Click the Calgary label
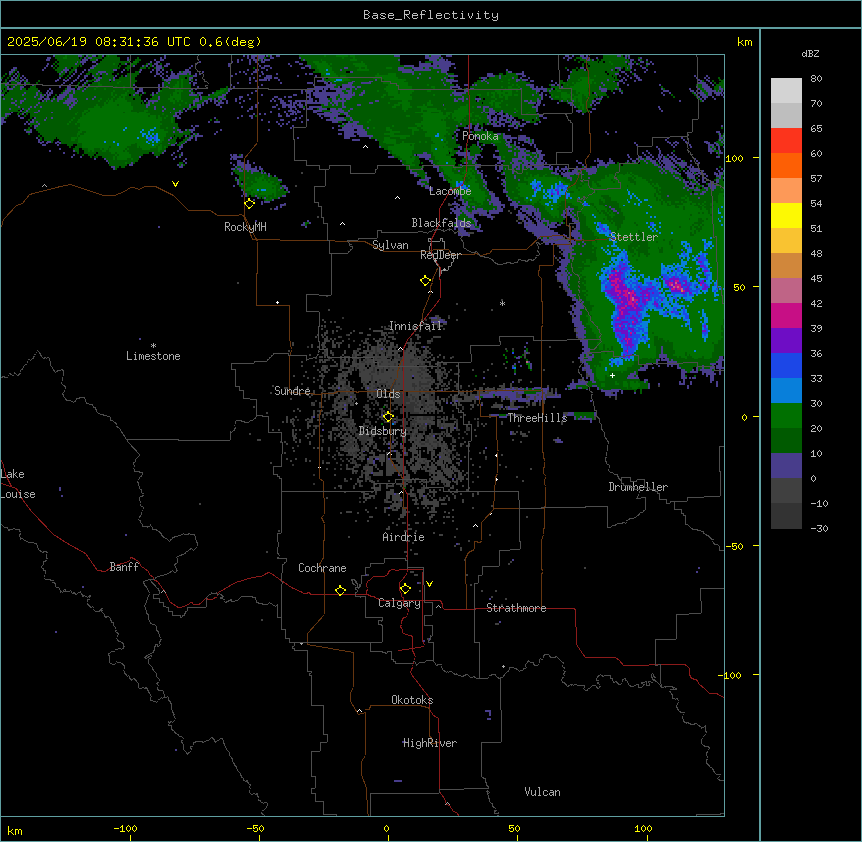The height and width of the screenshot is (842, 862). pyautogui.click(x=399, y=603)
